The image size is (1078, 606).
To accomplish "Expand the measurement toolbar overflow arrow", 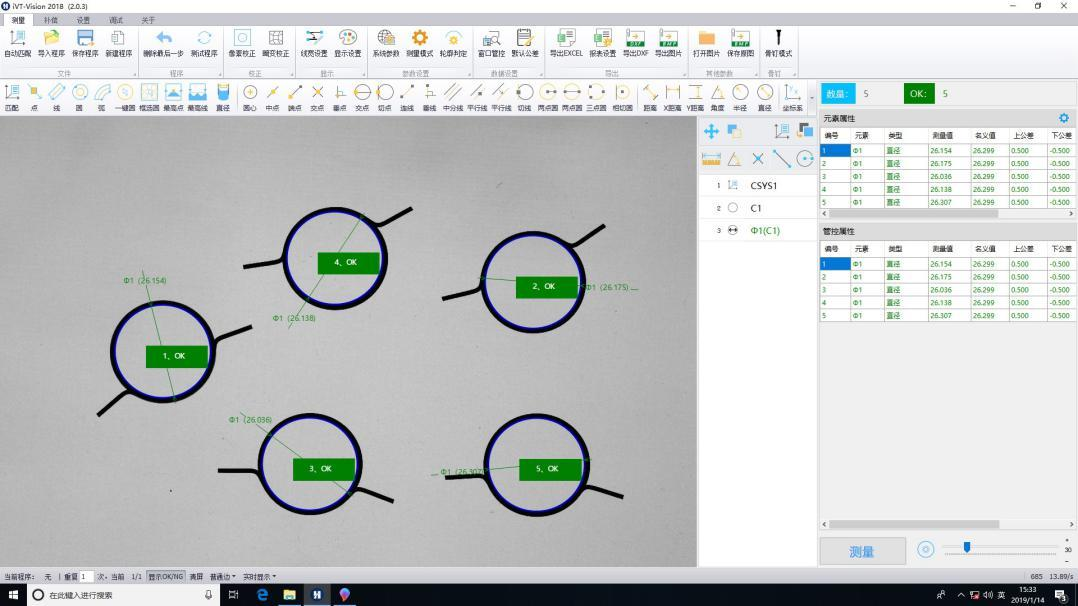I will click(x=811, y=98).
